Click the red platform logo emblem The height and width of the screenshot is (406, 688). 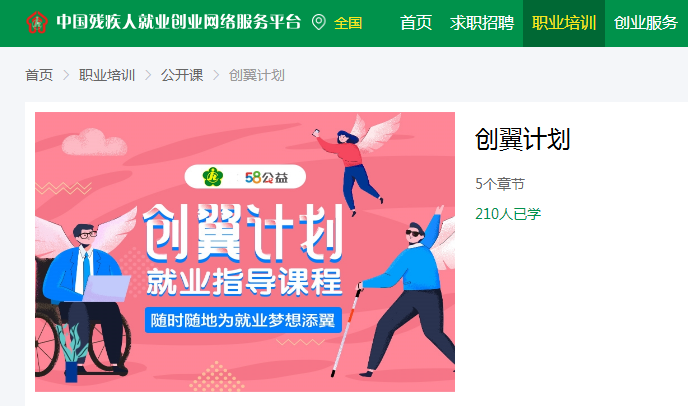(x=37, y=22)
